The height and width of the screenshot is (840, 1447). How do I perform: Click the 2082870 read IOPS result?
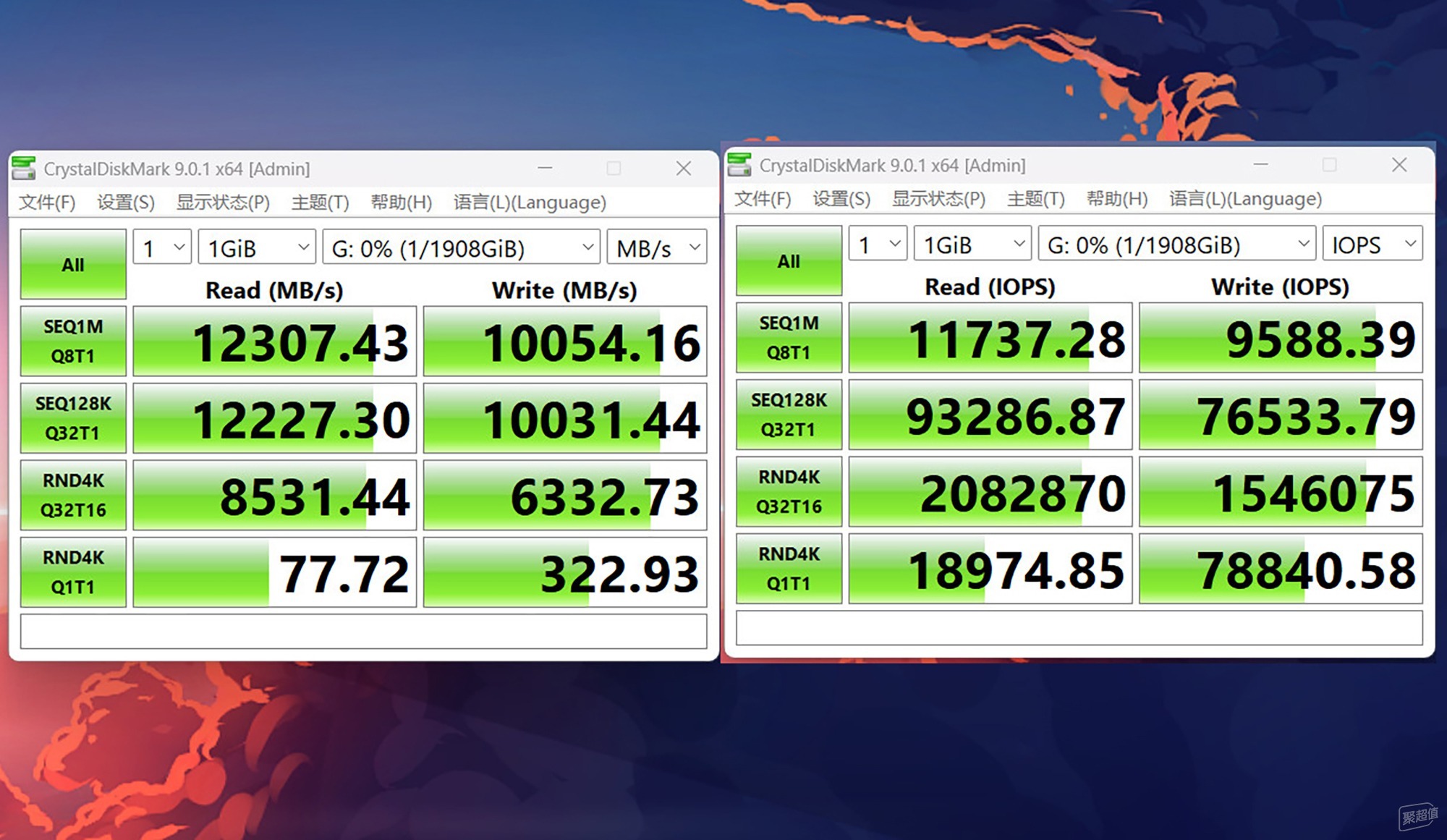(x=990, y=491)
